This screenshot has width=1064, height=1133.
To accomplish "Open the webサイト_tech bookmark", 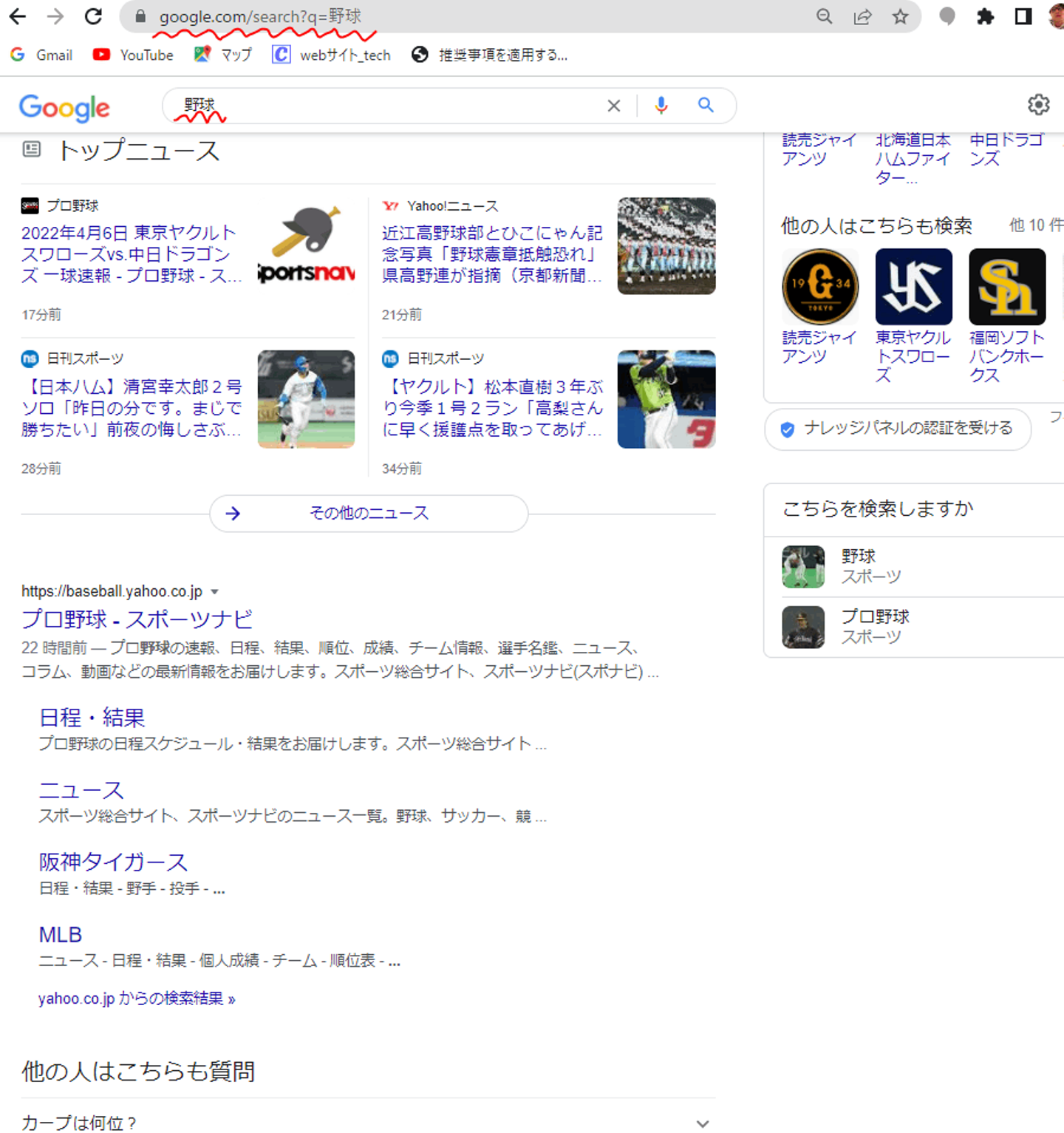I will (331, 55).
